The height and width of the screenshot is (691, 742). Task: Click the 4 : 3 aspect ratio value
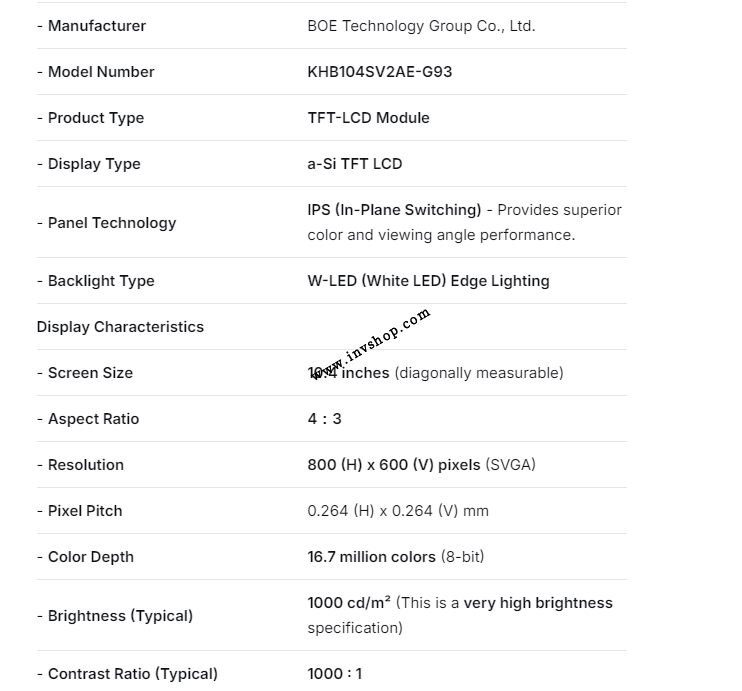click(324, 419)
